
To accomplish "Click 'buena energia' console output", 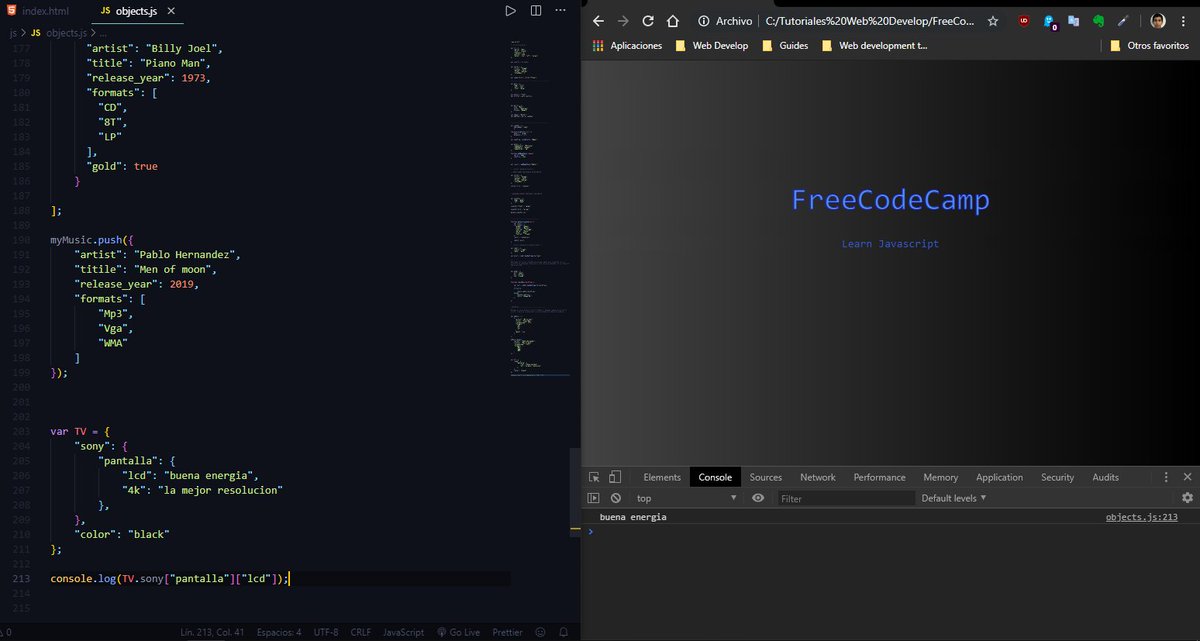I will click(633, 517).
